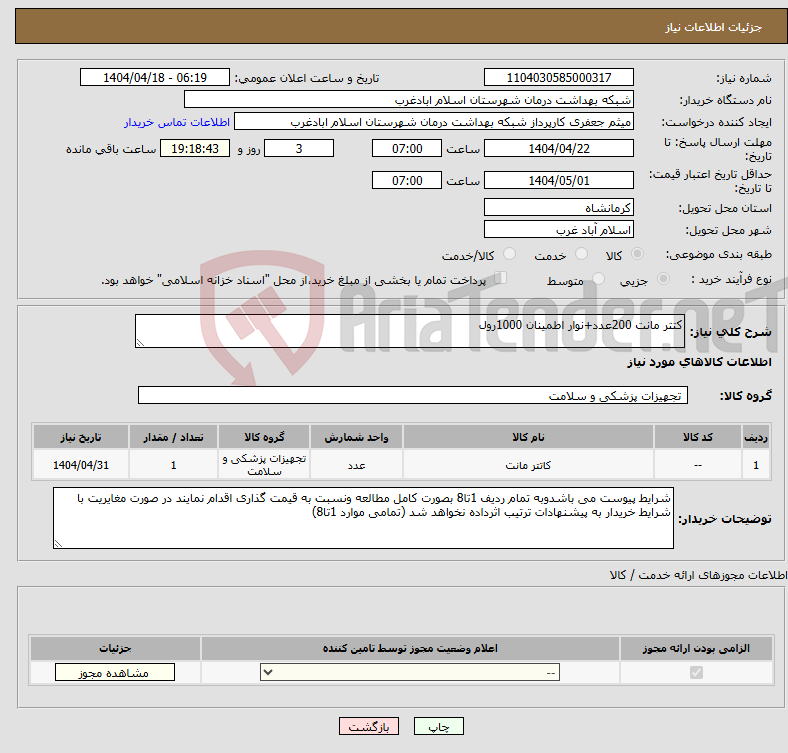
Task: Click the جزئیات اطلاعات نیاز page title
Action: 714,27
